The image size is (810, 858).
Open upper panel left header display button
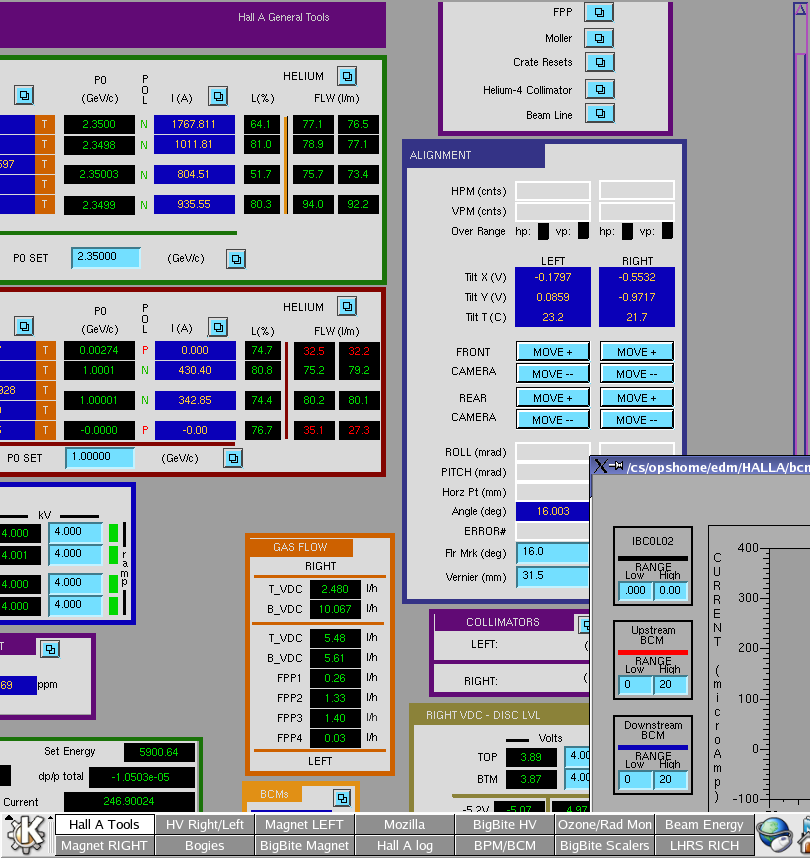[24, 95]
